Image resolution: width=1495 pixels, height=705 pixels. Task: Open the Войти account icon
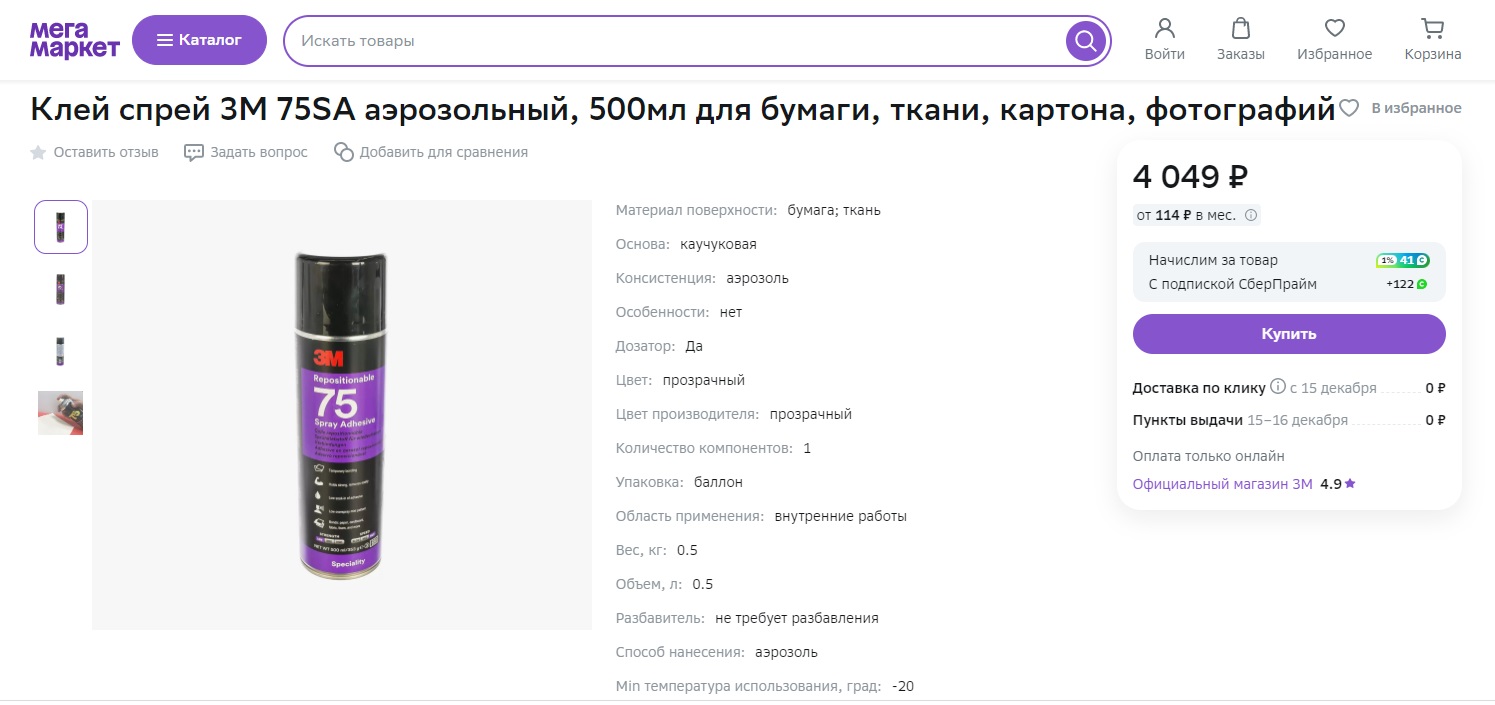[x=1165, y=40]
